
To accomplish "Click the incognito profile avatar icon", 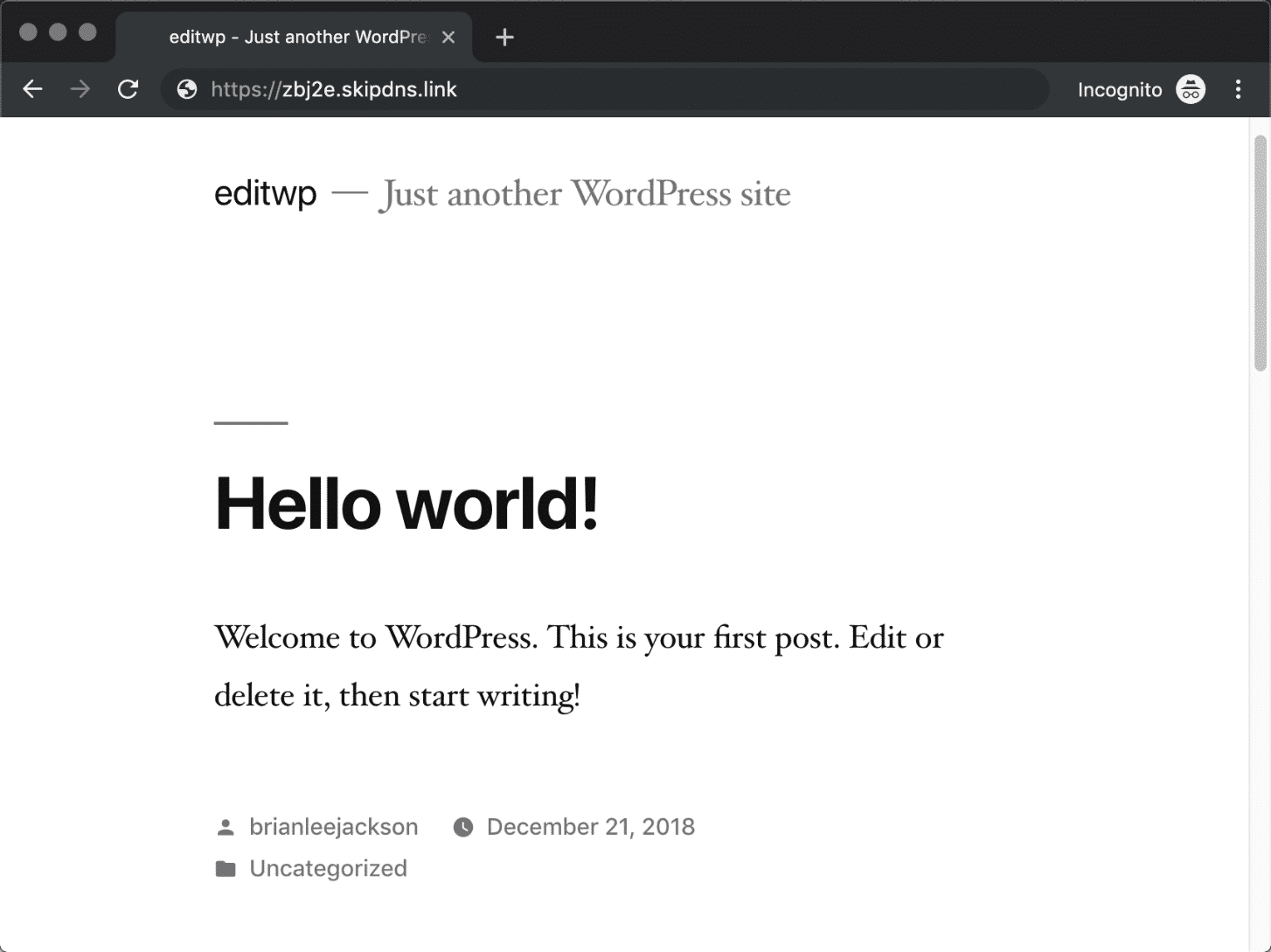I will 1190,89.
